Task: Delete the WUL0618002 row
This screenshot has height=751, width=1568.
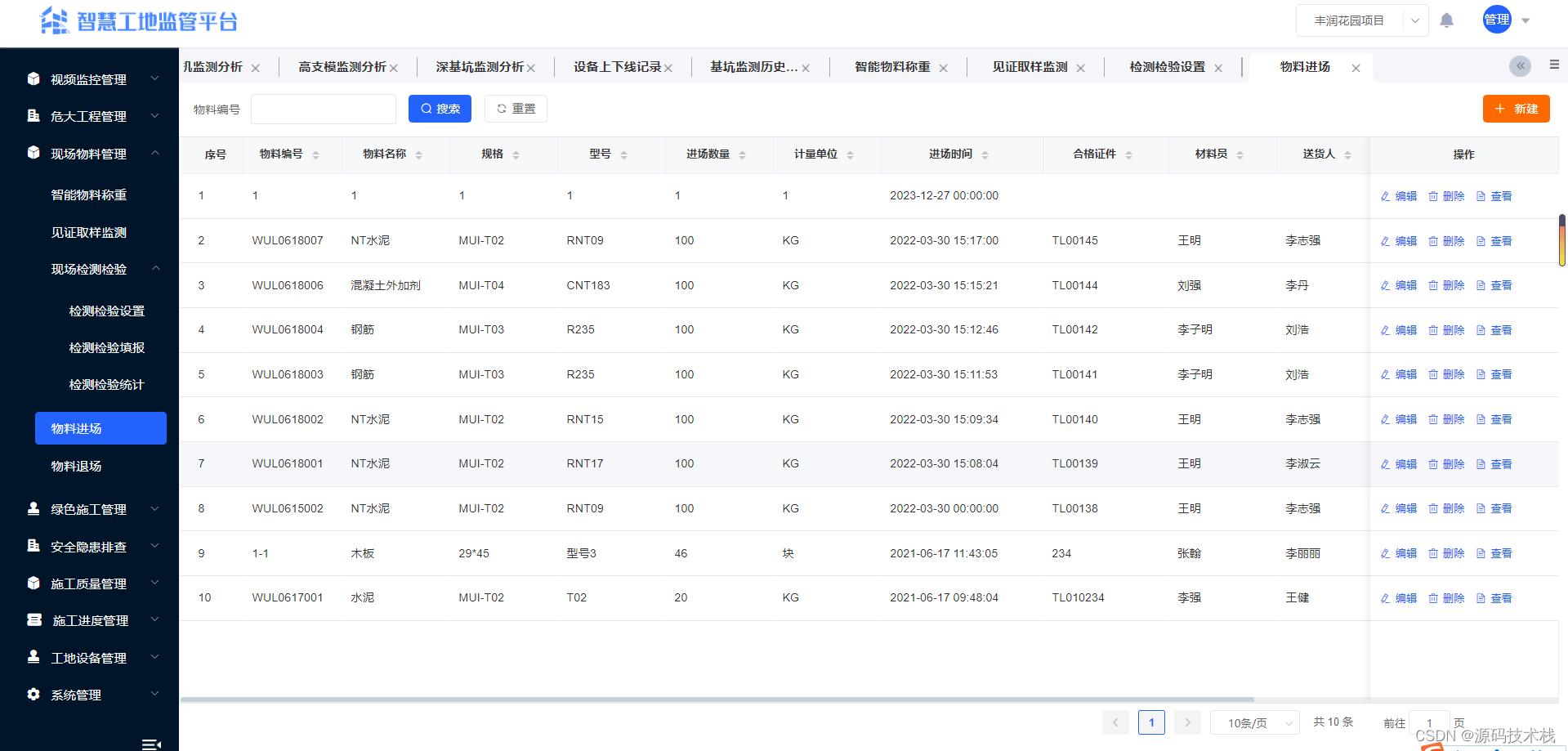Action: click(1446, 419)
